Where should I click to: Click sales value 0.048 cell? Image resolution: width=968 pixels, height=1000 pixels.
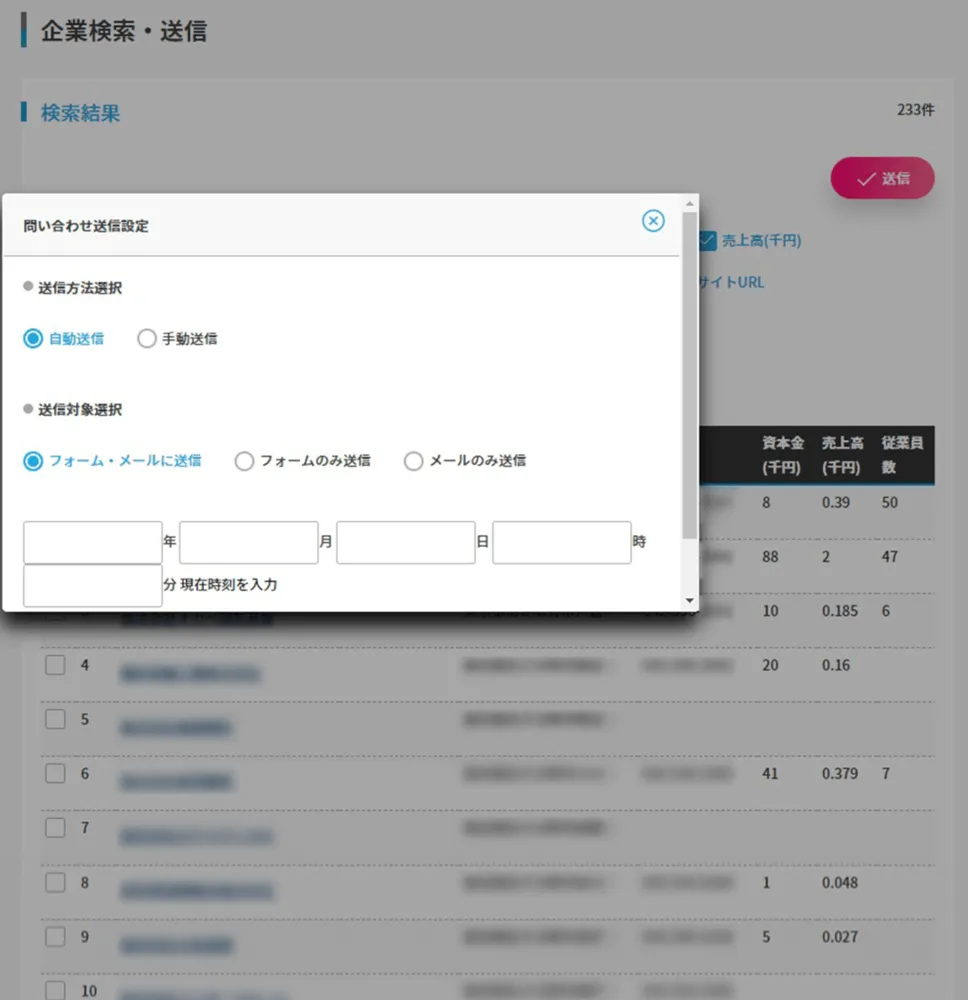[840, 883]
